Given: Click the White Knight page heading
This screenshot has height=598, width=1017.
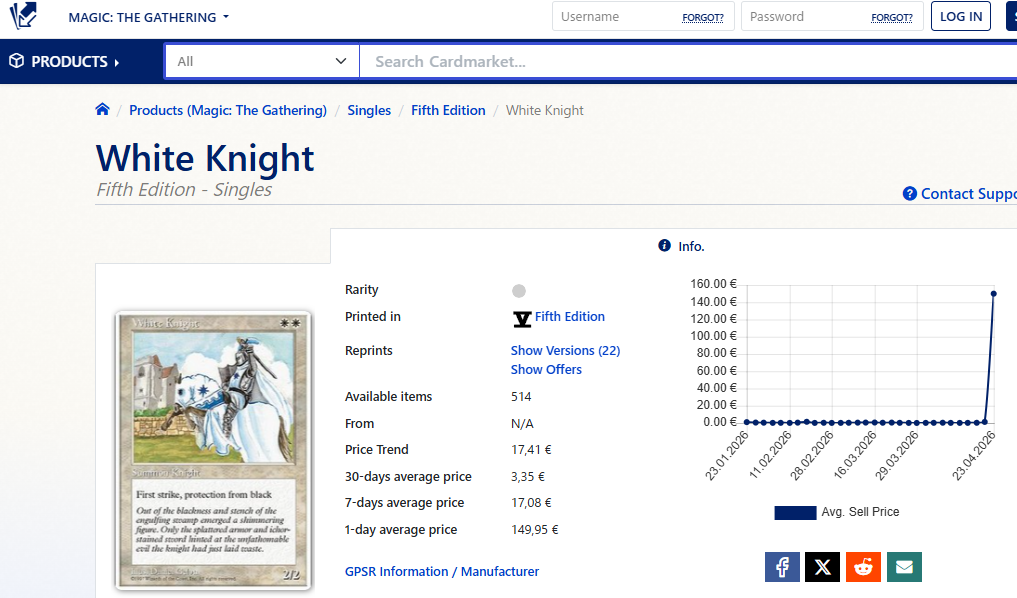Looking at the screenshot, I should coord(205,159).
